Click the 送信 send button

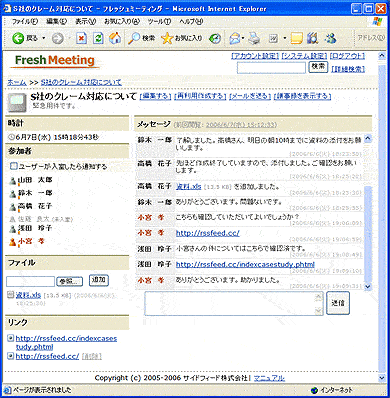click(338, 303)
